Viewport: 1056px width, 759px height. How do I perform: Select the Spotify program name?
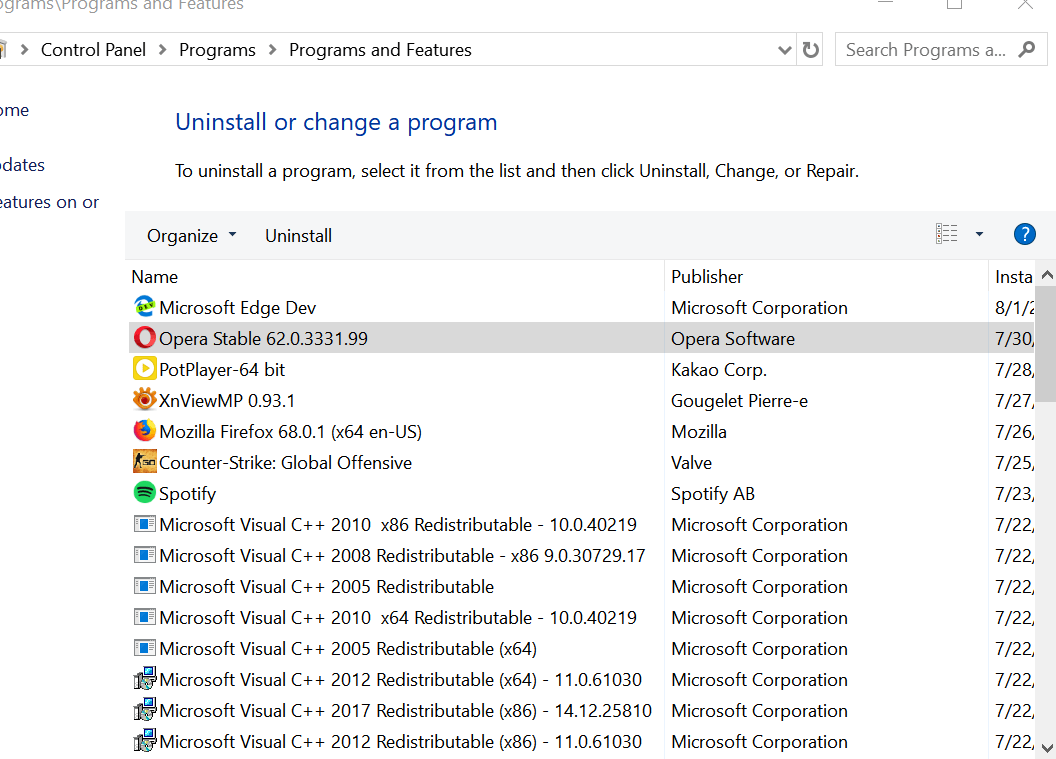click(187, 494)
